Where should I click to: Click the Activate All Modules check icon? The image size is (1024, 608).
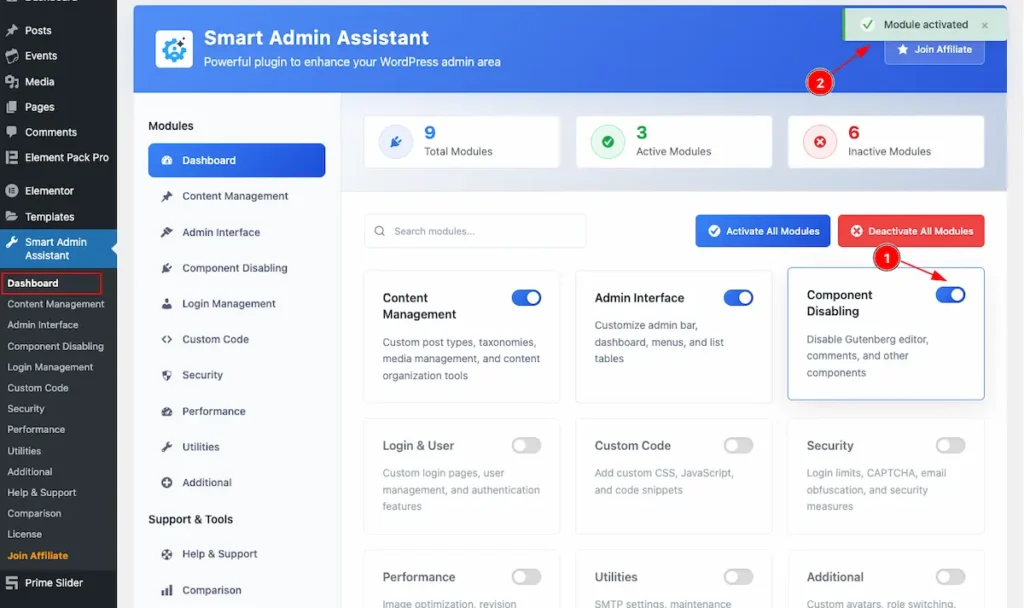[714, 231]
